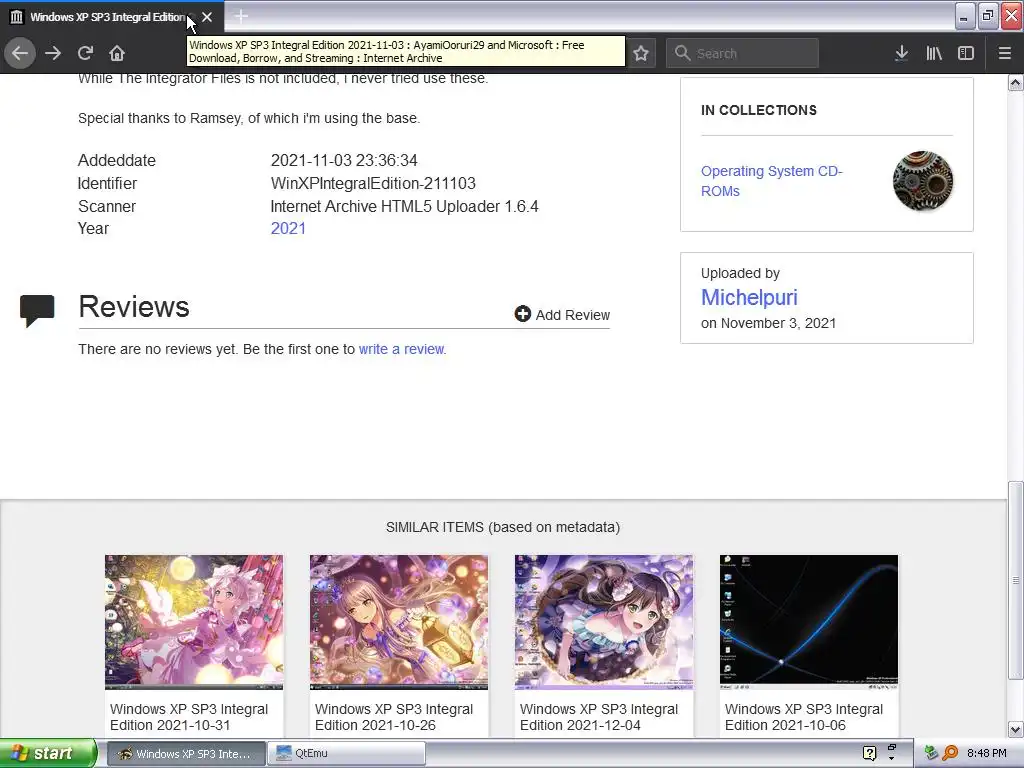Open the 2021 year link
The height and width of the screenshot is (768, 1024).
pos(288,229)
